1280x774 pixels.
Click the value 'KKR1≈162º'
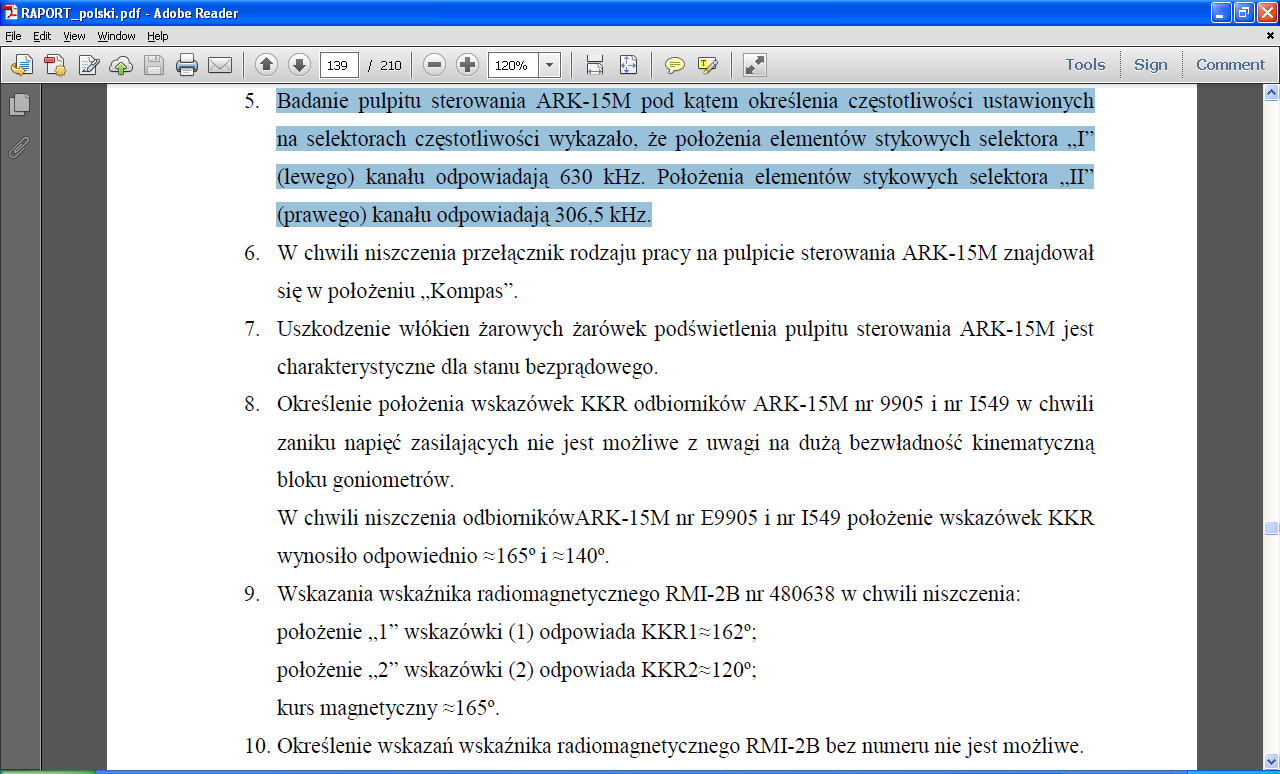698,633
